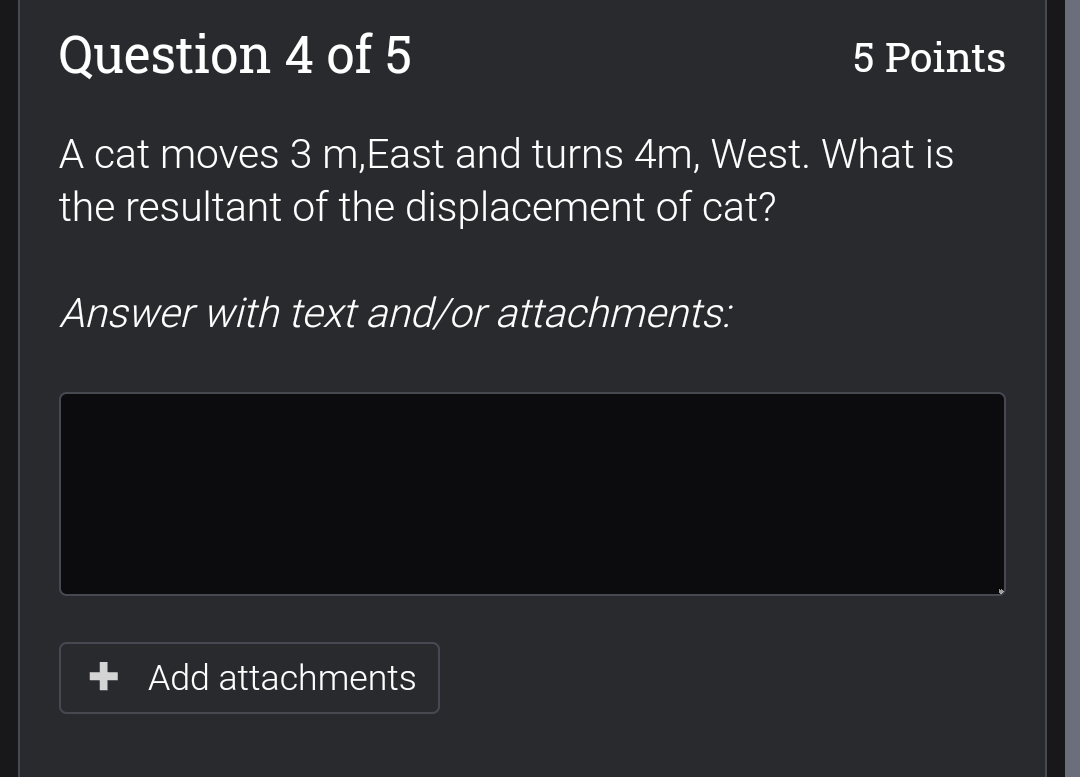
Task: Focus the empty answer entry field
Action: (532, 492)
